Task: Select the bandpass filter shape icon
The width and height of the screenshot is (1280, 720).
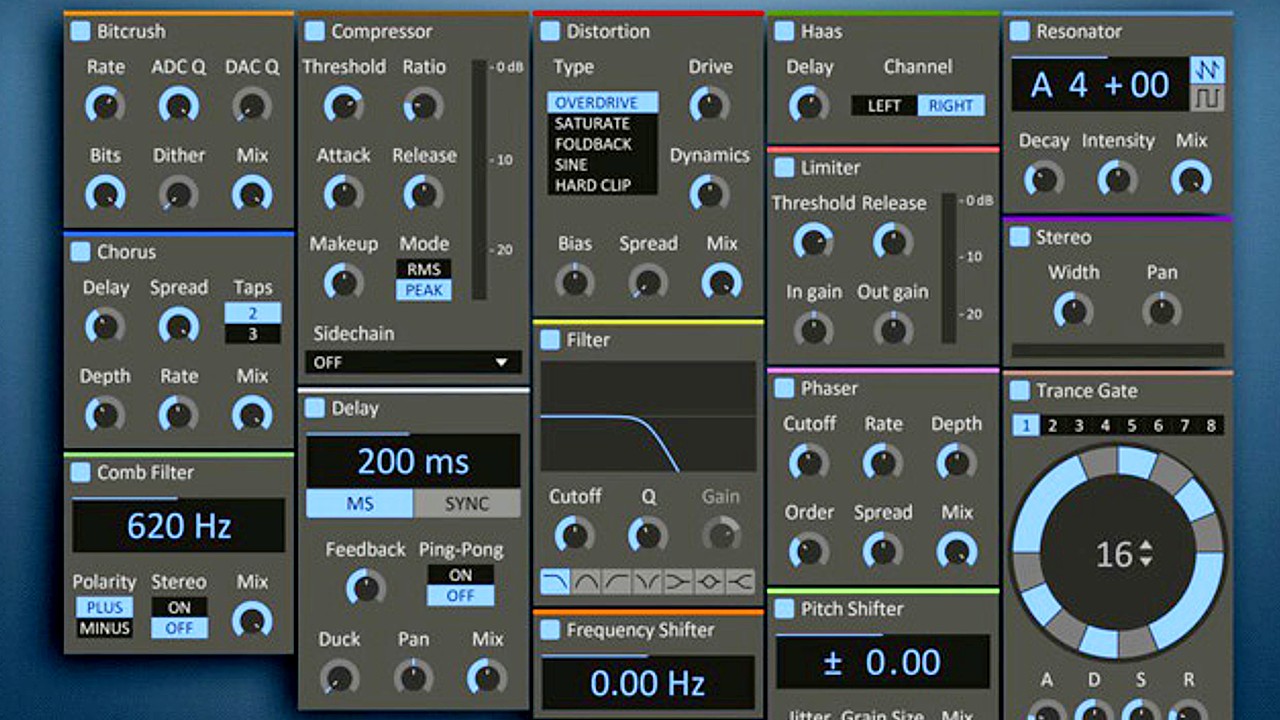Action: [x=586, y=582]
